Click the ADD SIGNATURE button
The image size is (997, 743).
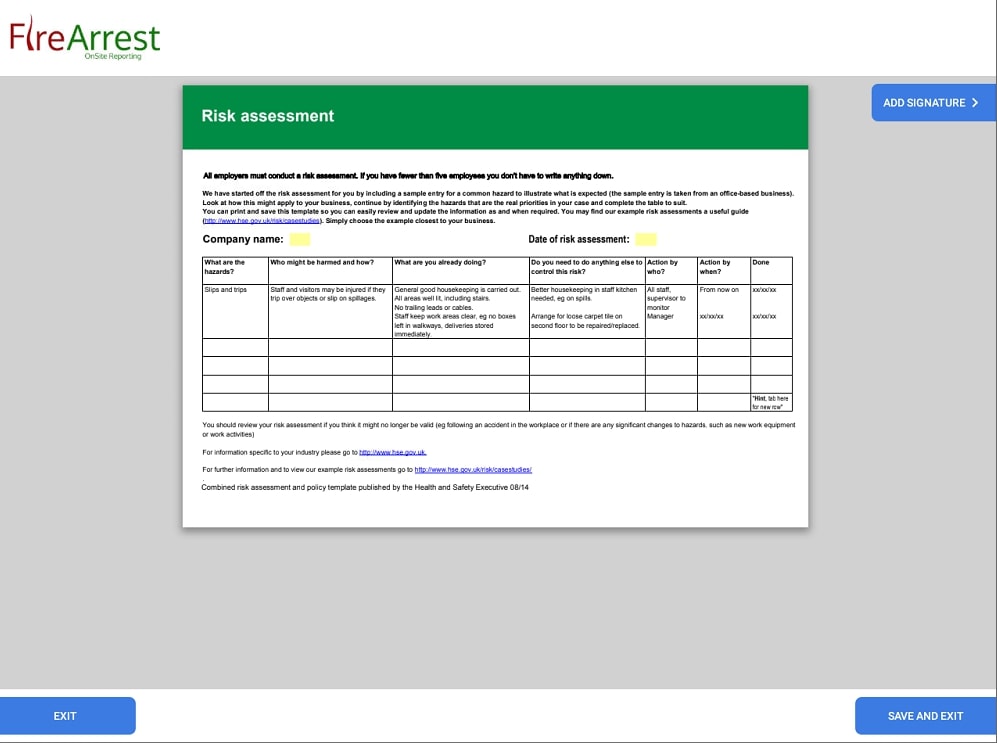(x=933, y=102)
